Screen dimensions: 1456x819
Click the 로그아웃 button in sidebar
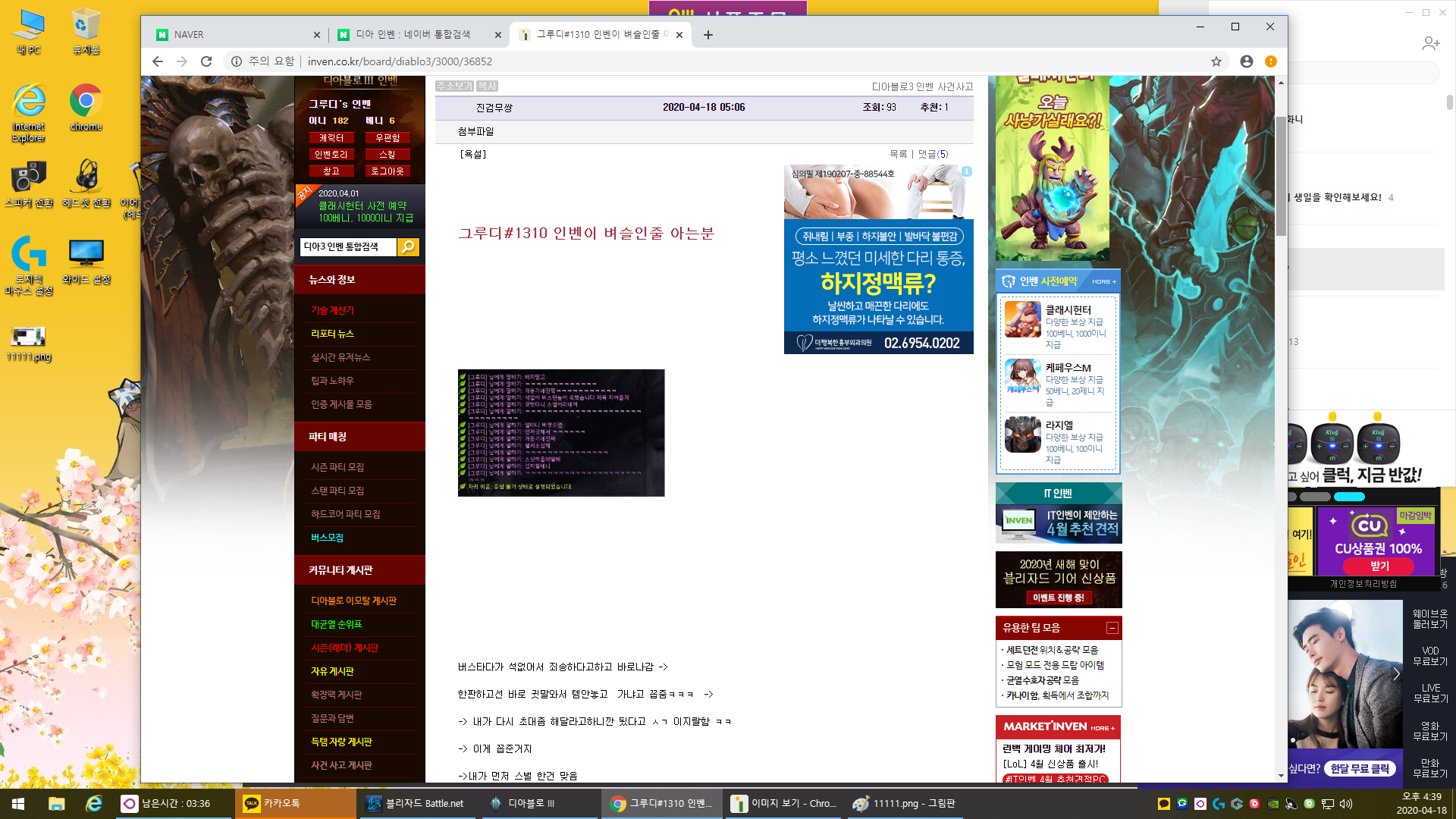[388, 171]
